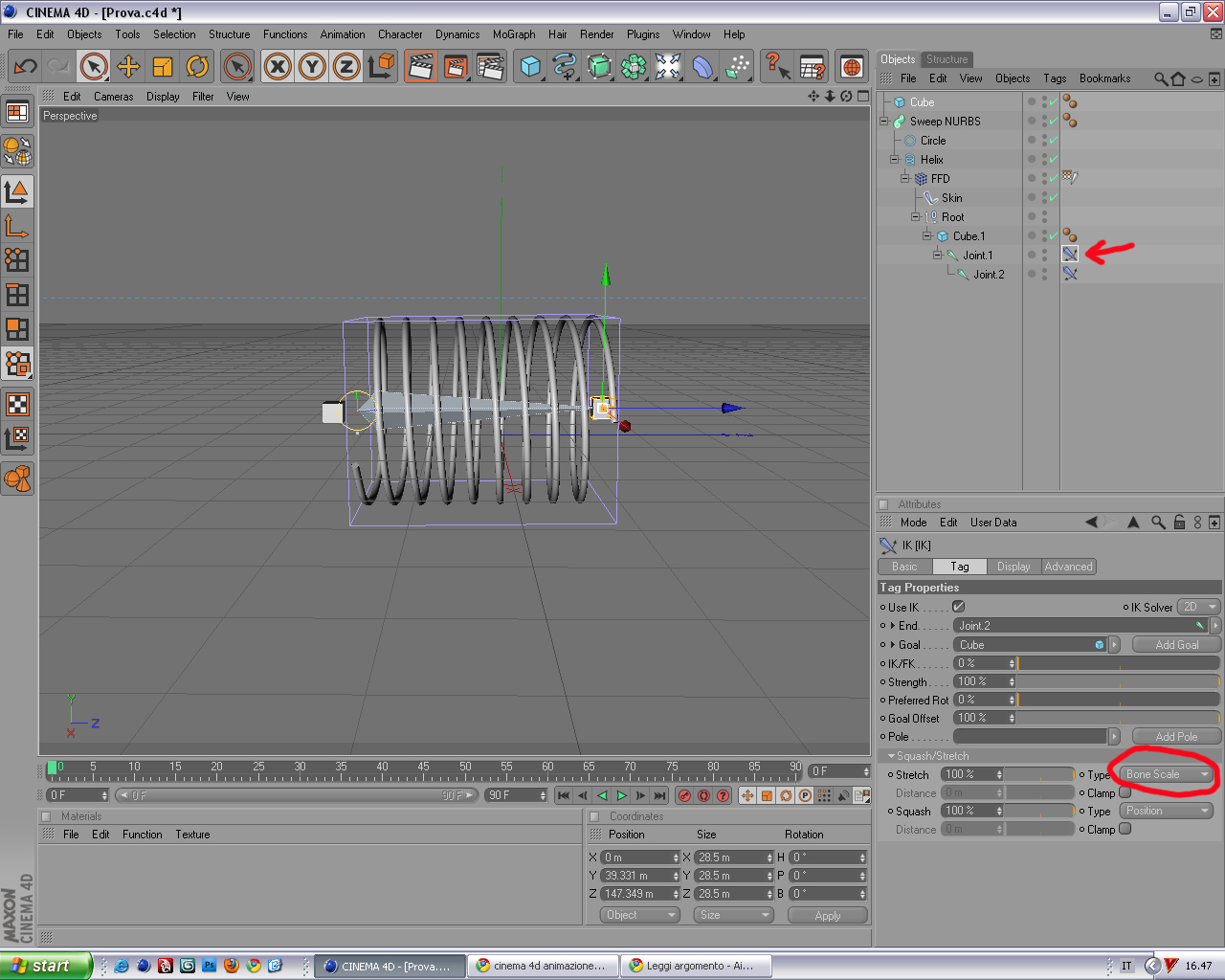Enable the Stretch Clamp checkbox
This screenshot has height=980, width=1225.
tap(1125, 792)
